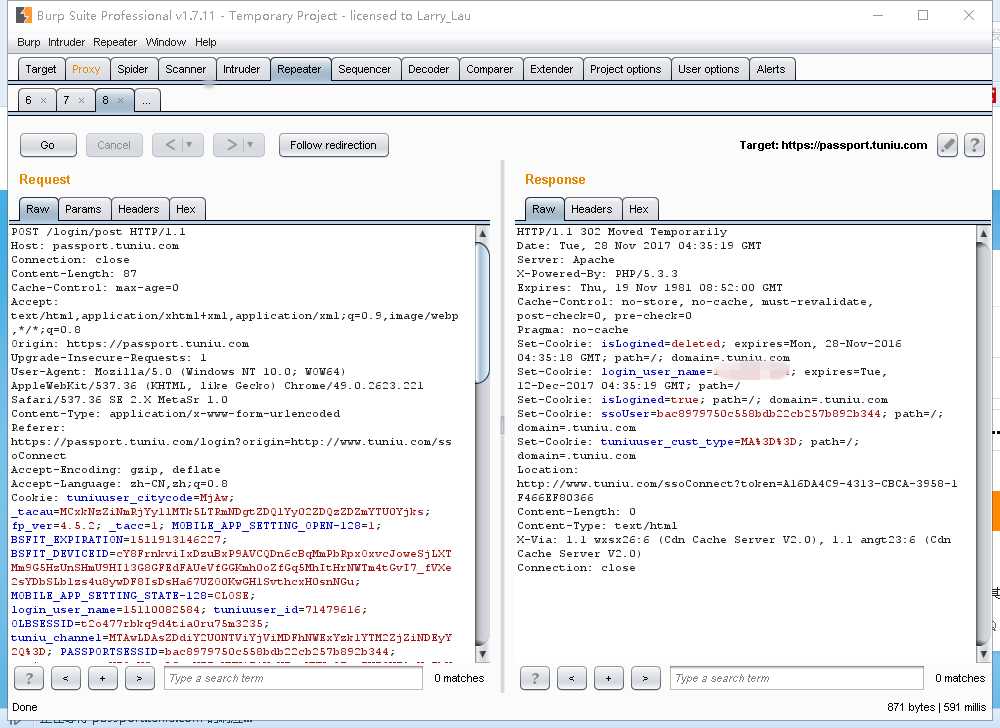Select Repeater sub-tab 6
Screen dimensions: 1000x728
coord(28,100)
